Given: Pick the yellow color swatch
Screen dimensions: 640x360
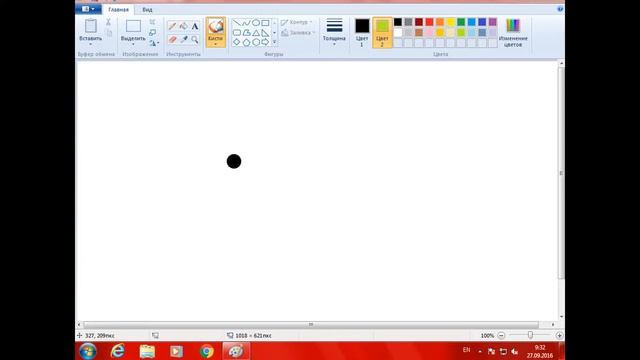Looking at the screenshot, I should (x=451, y=22).
